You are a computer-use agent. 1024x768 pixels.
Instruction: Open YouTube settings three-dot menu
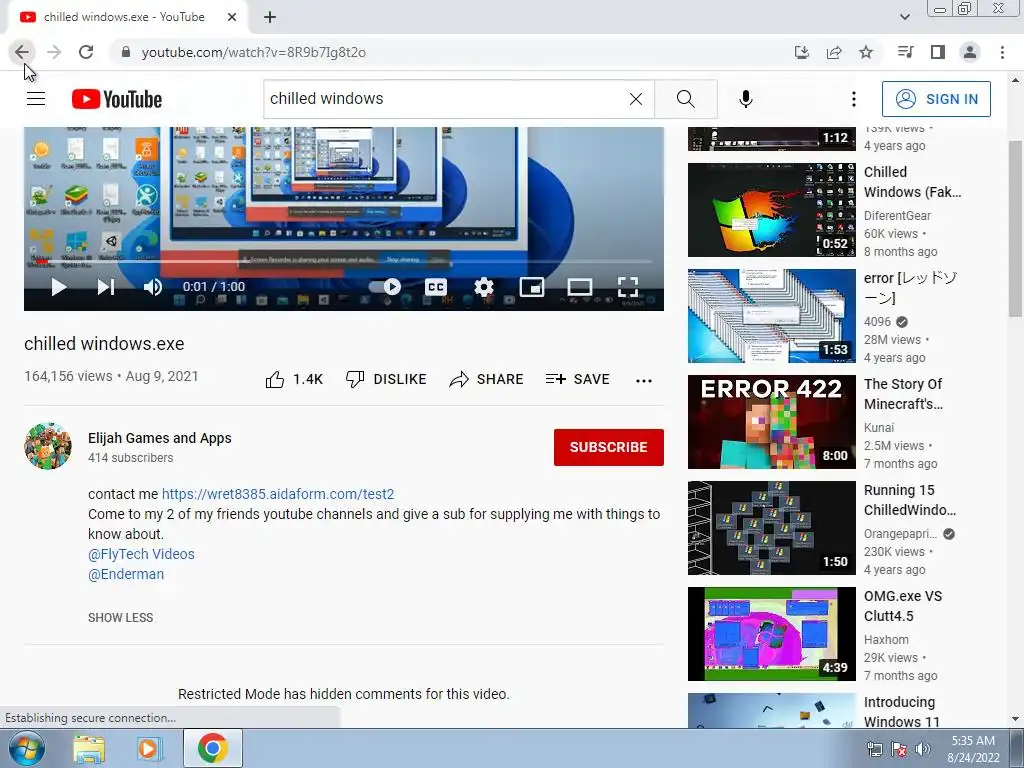854,99
